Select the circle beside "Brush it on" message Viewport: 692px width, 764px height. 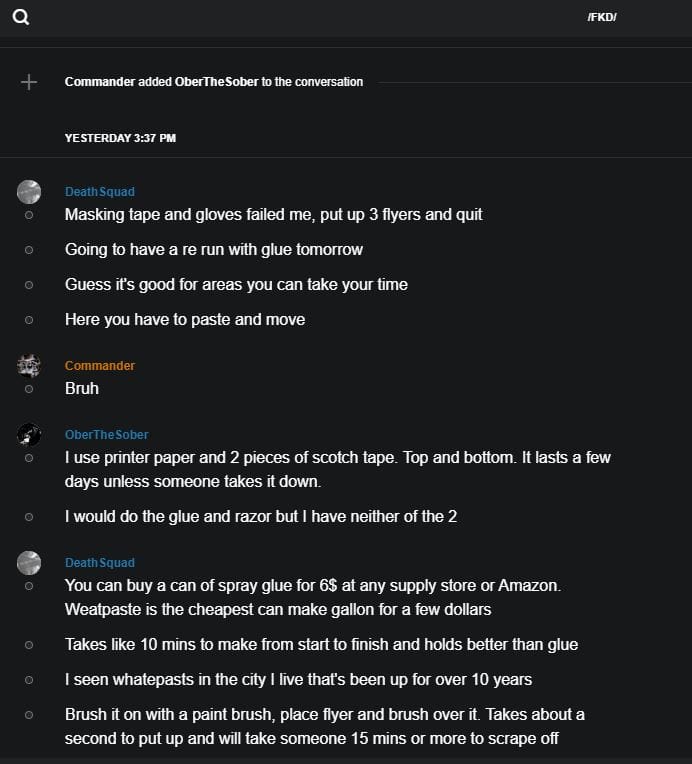tap(29, 715)
